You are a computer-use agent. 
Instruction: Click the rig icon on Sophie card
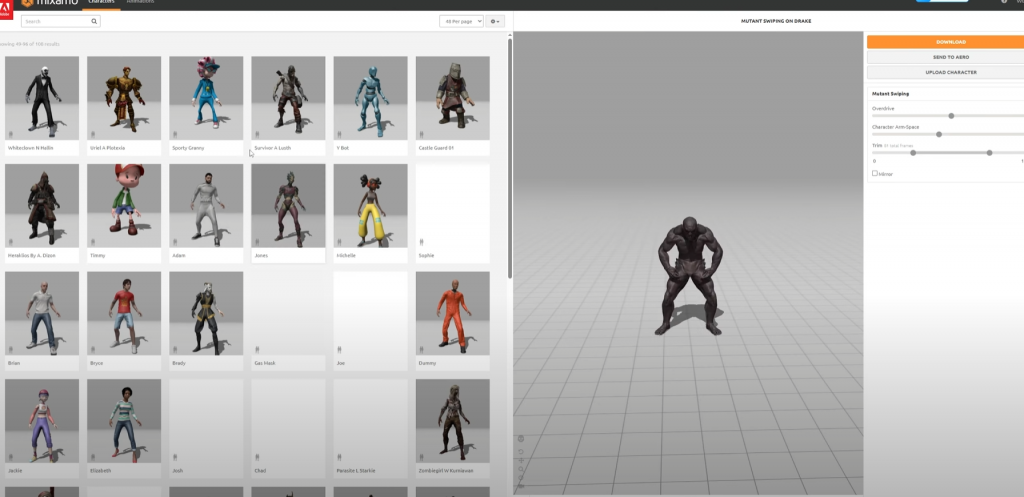(x=421, y=242)
